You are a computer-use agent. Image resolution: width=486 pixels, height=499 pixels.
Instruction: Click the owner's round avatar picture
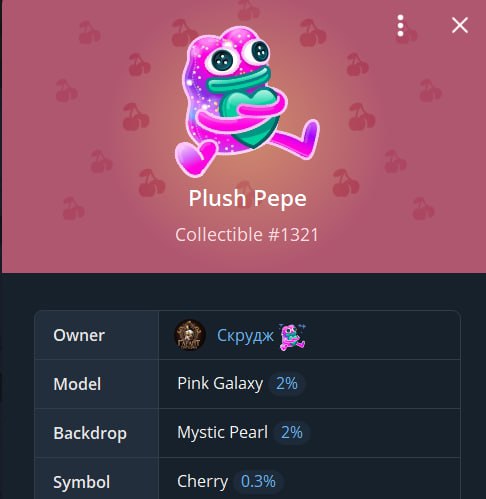pyautogui.click(x=190, y=335)
